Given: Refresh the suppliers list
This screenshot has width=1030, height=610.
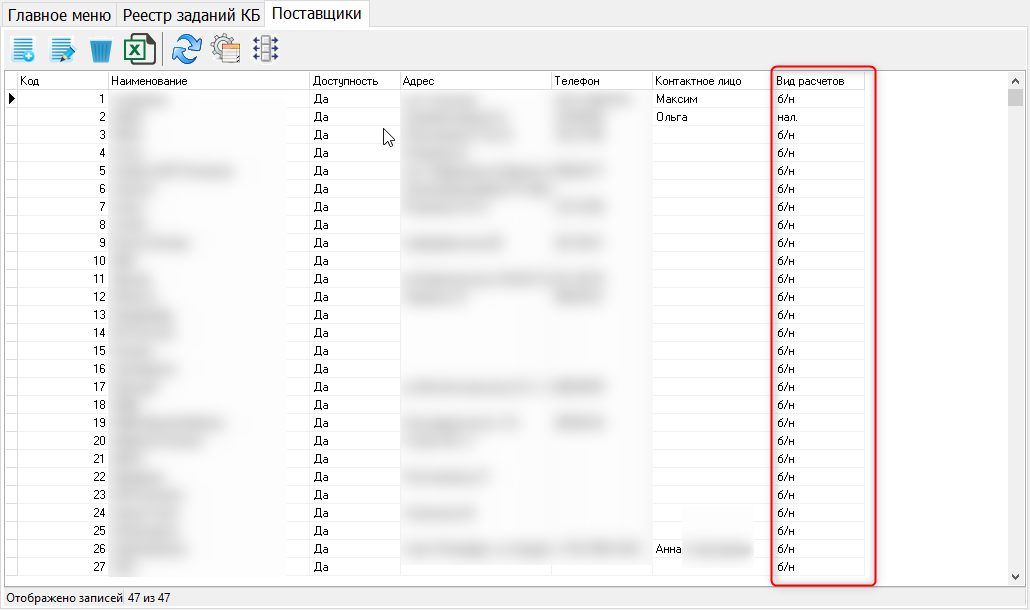Looking at the screenshot, I should [186, 49].
